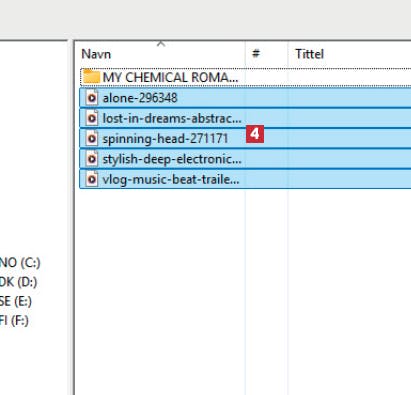411x395 pixels.
Task: Select the stylish-deep-electronic... file name
Action: pyautogui.click(x=172, y=159)
